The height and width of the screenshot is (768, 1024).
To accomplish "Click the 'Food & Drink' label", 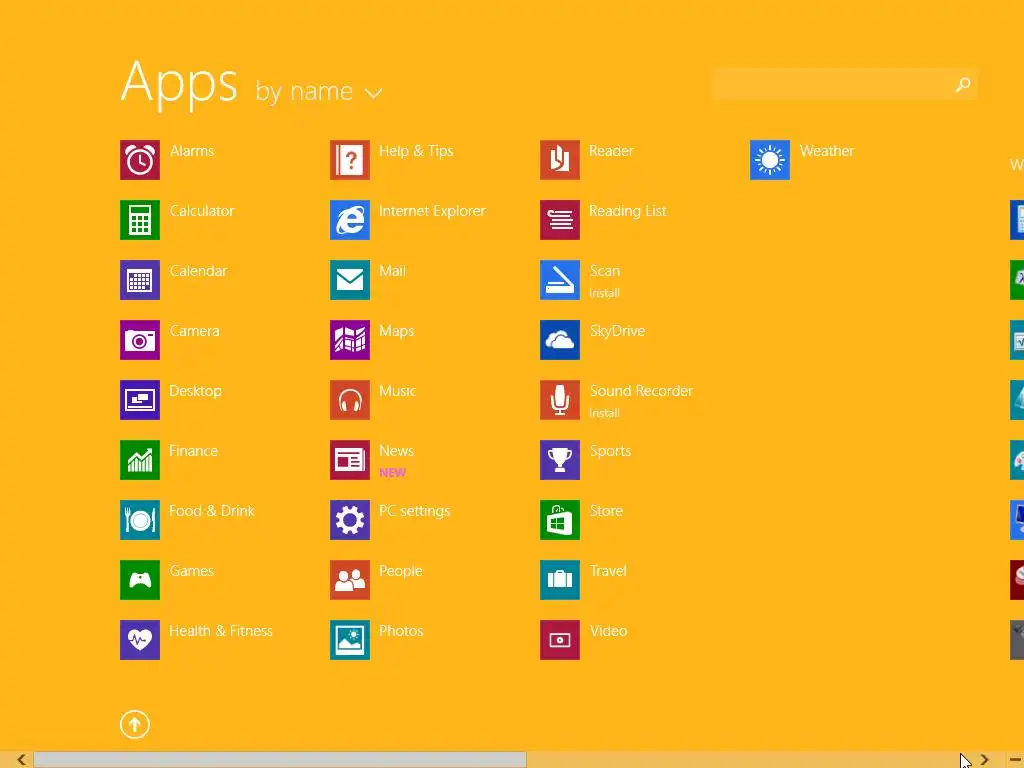I will coord(212,511).
